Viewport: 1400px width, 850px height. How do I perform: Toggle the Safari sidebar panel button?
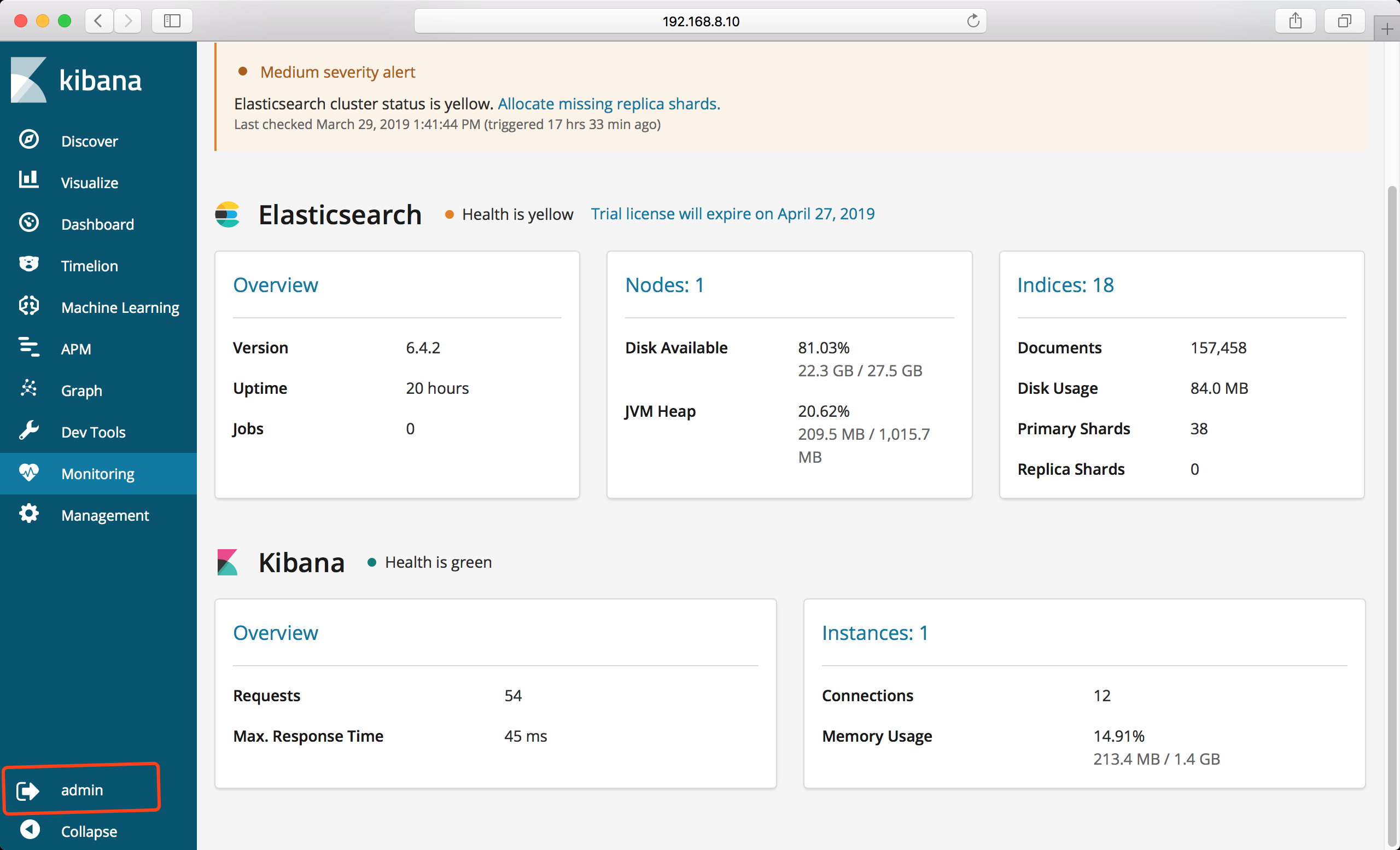click(172, 21)
